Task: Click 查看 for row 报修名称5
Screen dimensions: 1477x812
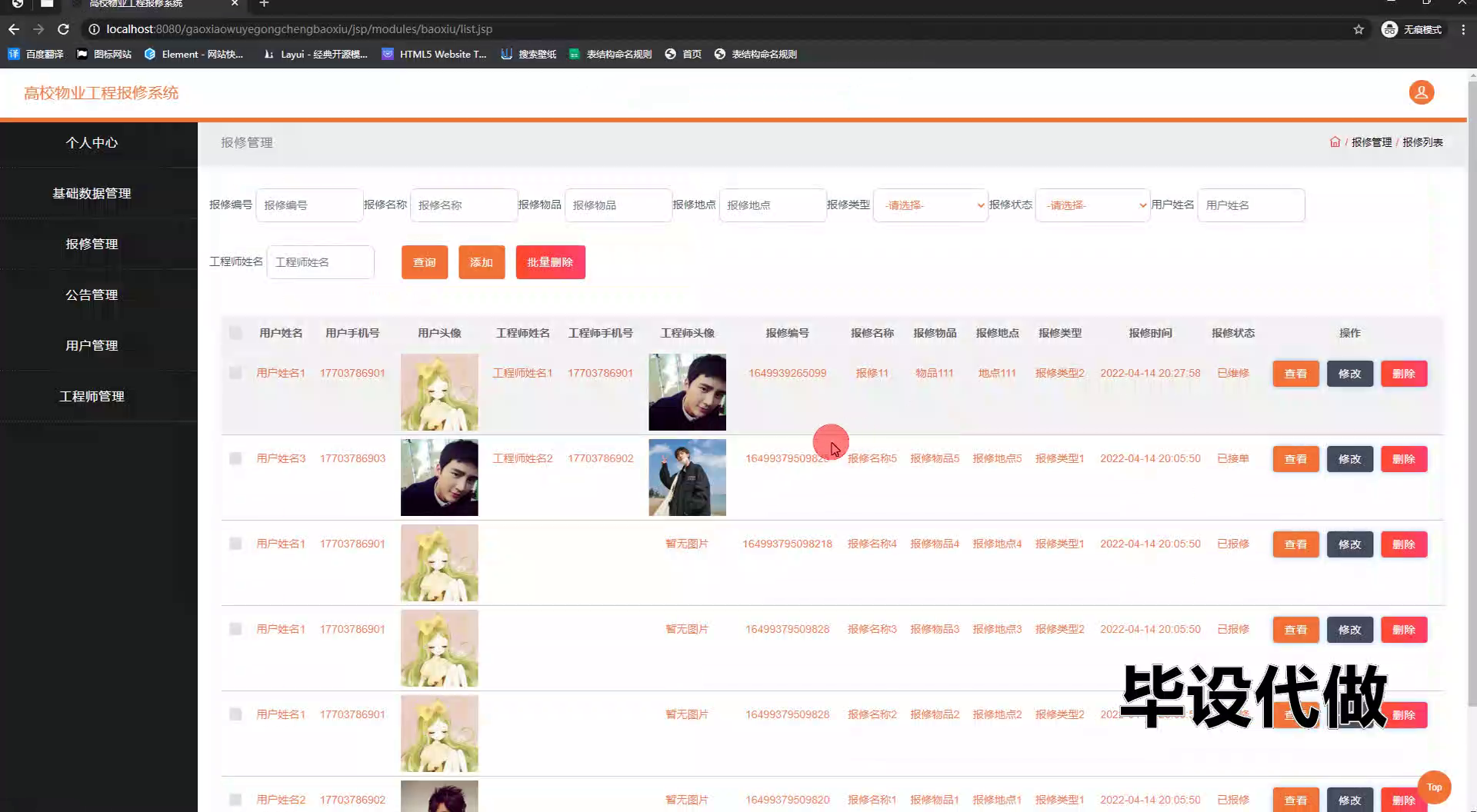Action: (1295, 459)
